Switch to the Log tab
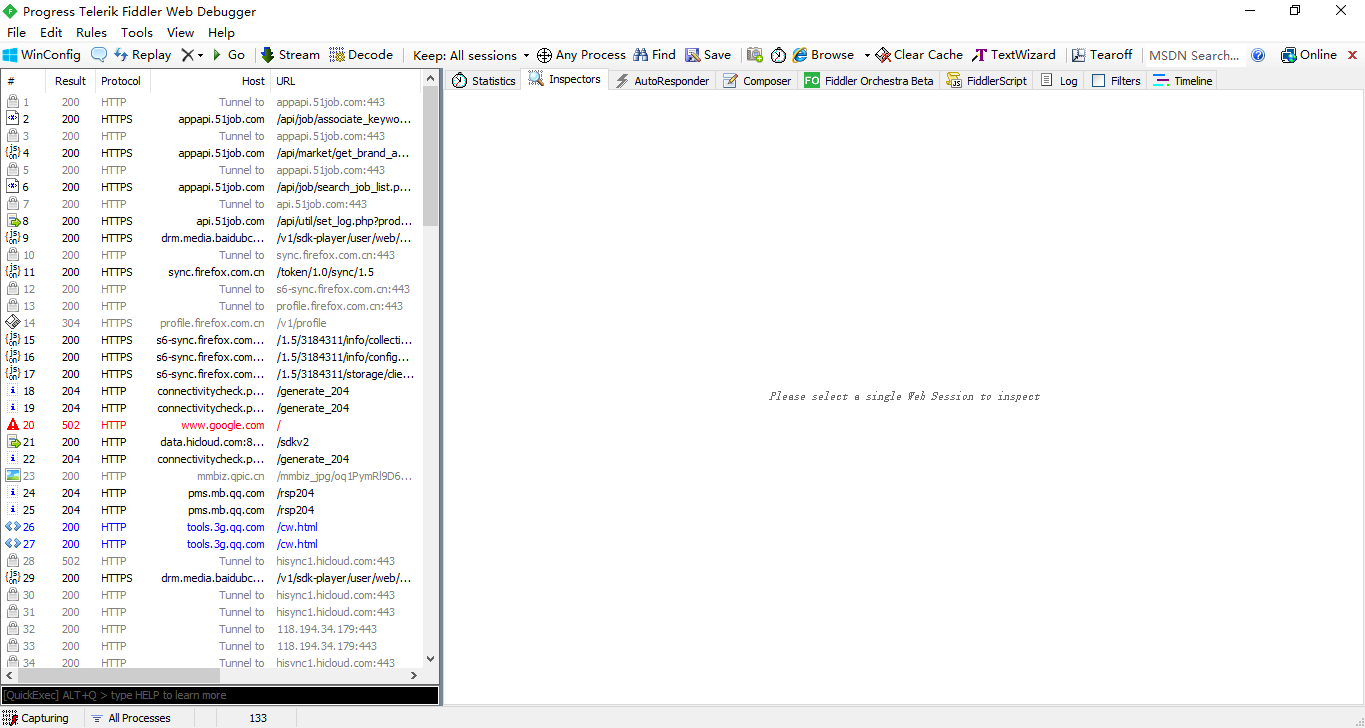 [x=1059, y=81]
